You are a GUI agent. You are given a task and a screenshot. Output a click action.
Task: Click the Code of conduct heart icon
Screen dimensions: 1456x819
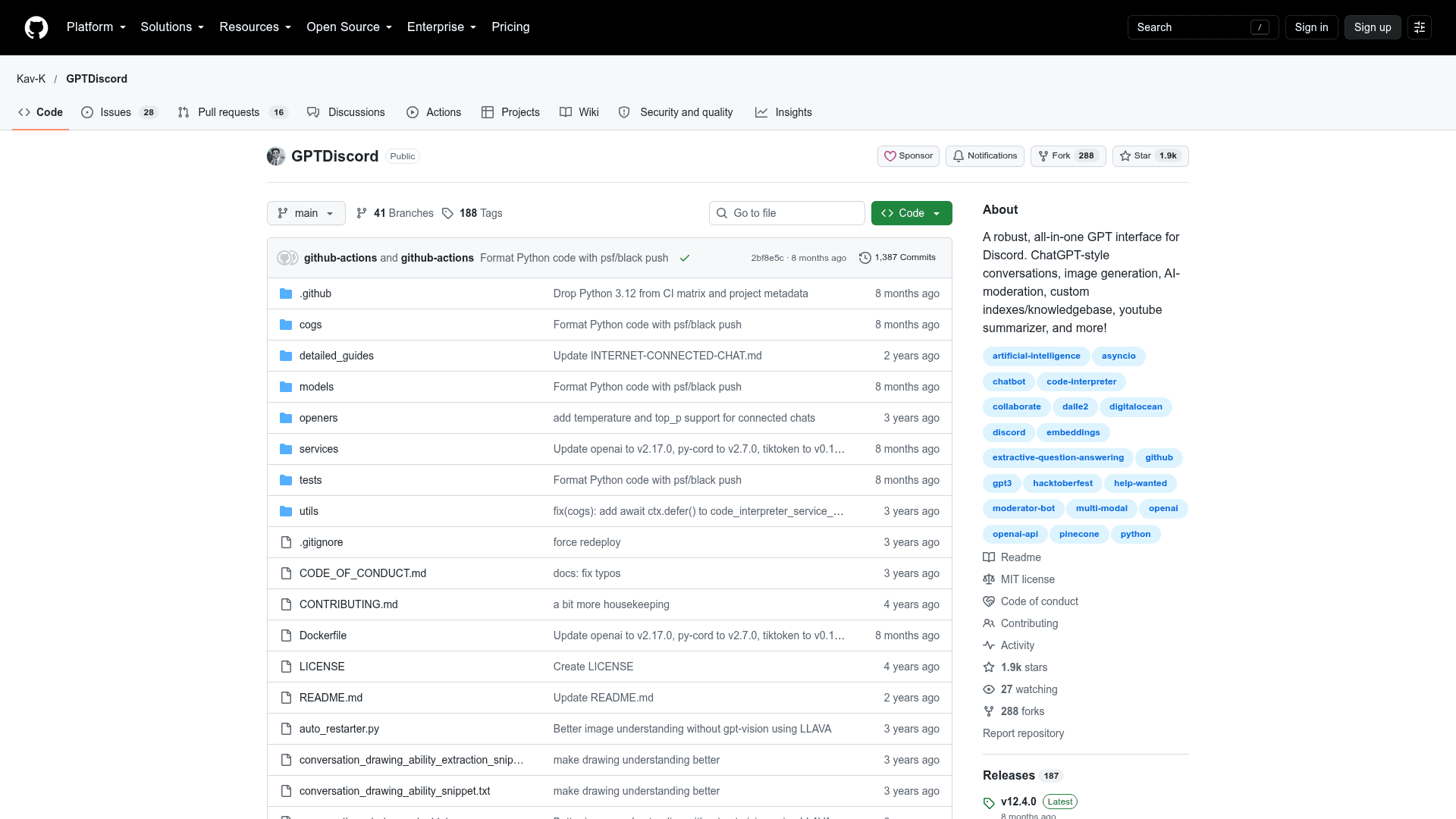(989, 601)
